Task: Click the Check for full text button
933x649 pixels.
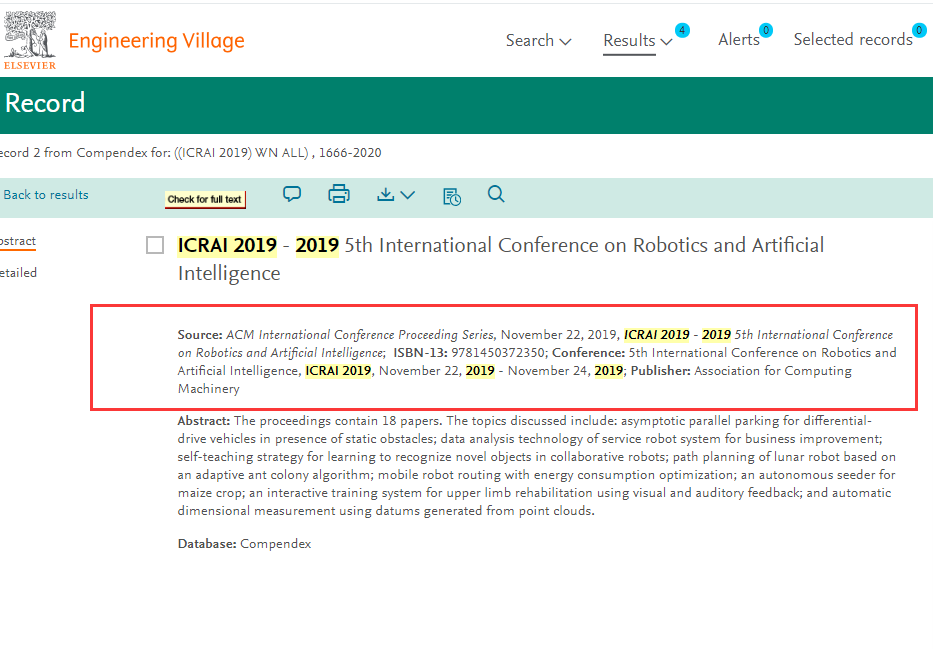Action: click(205, 199)
